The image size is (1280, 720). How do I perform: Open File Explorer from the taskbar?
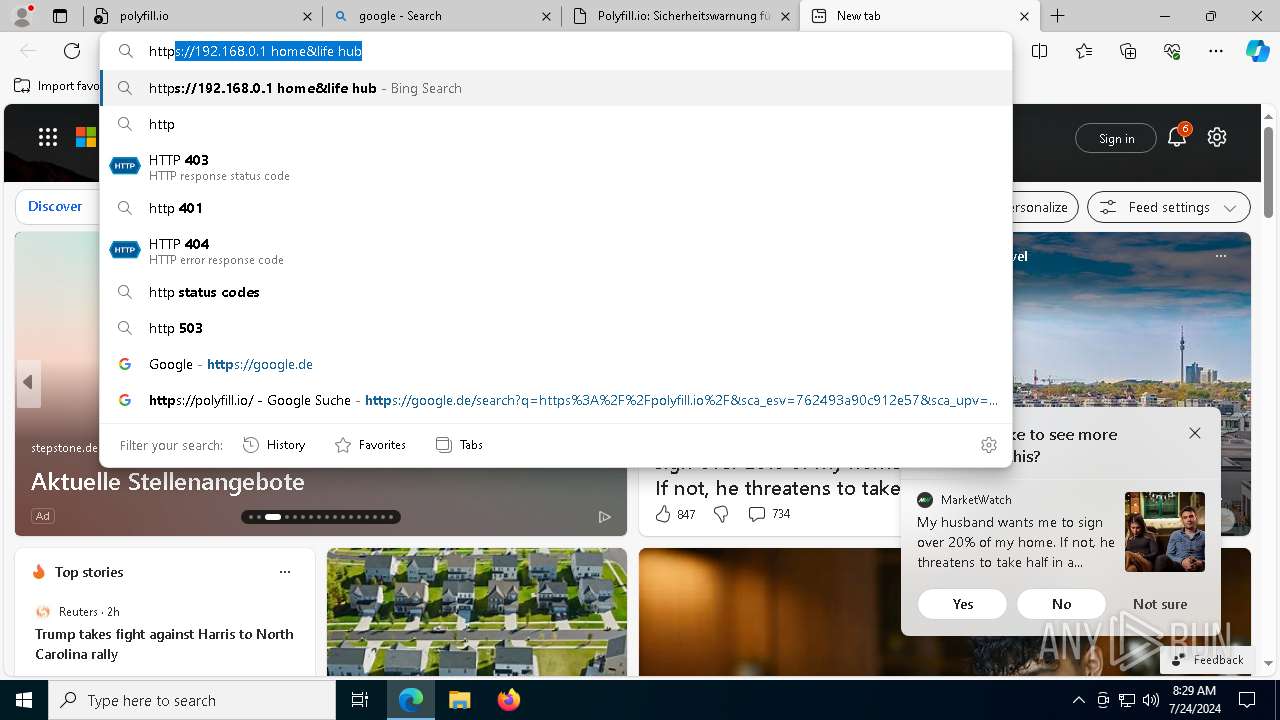click(x=459, y=700)
